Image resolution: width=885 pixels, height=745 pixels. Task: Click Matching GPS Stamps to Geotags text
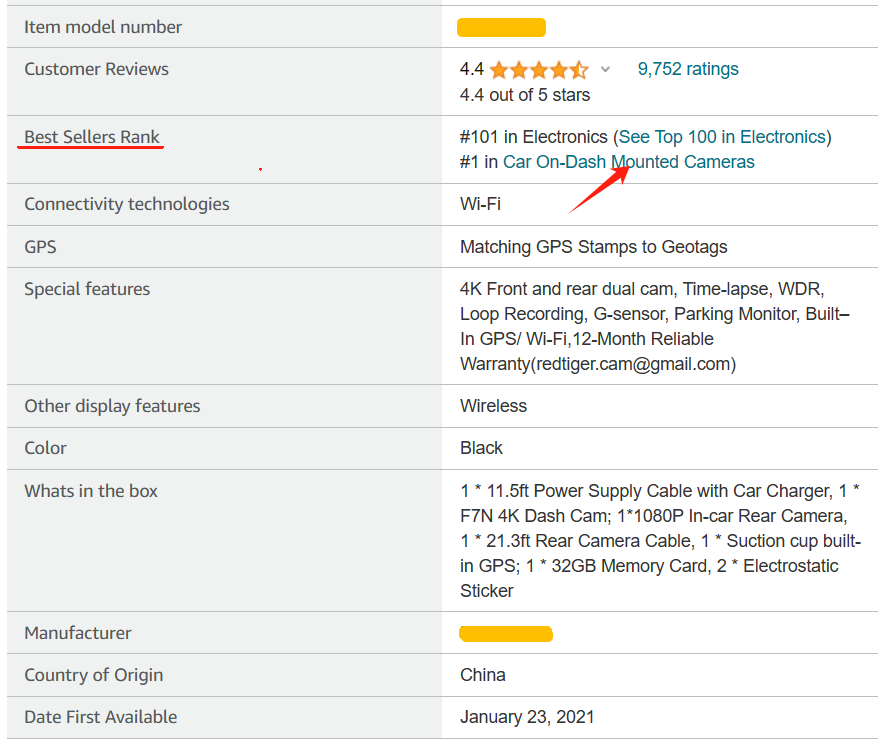tap(594, 247)
